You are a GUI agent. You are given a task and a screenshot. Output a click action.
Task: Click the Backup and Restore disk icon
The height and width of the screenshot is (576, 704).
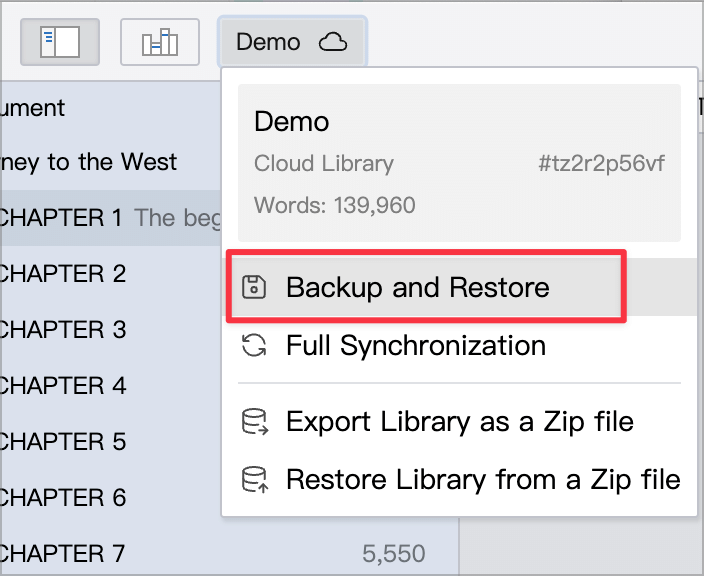tap(254, 287)
